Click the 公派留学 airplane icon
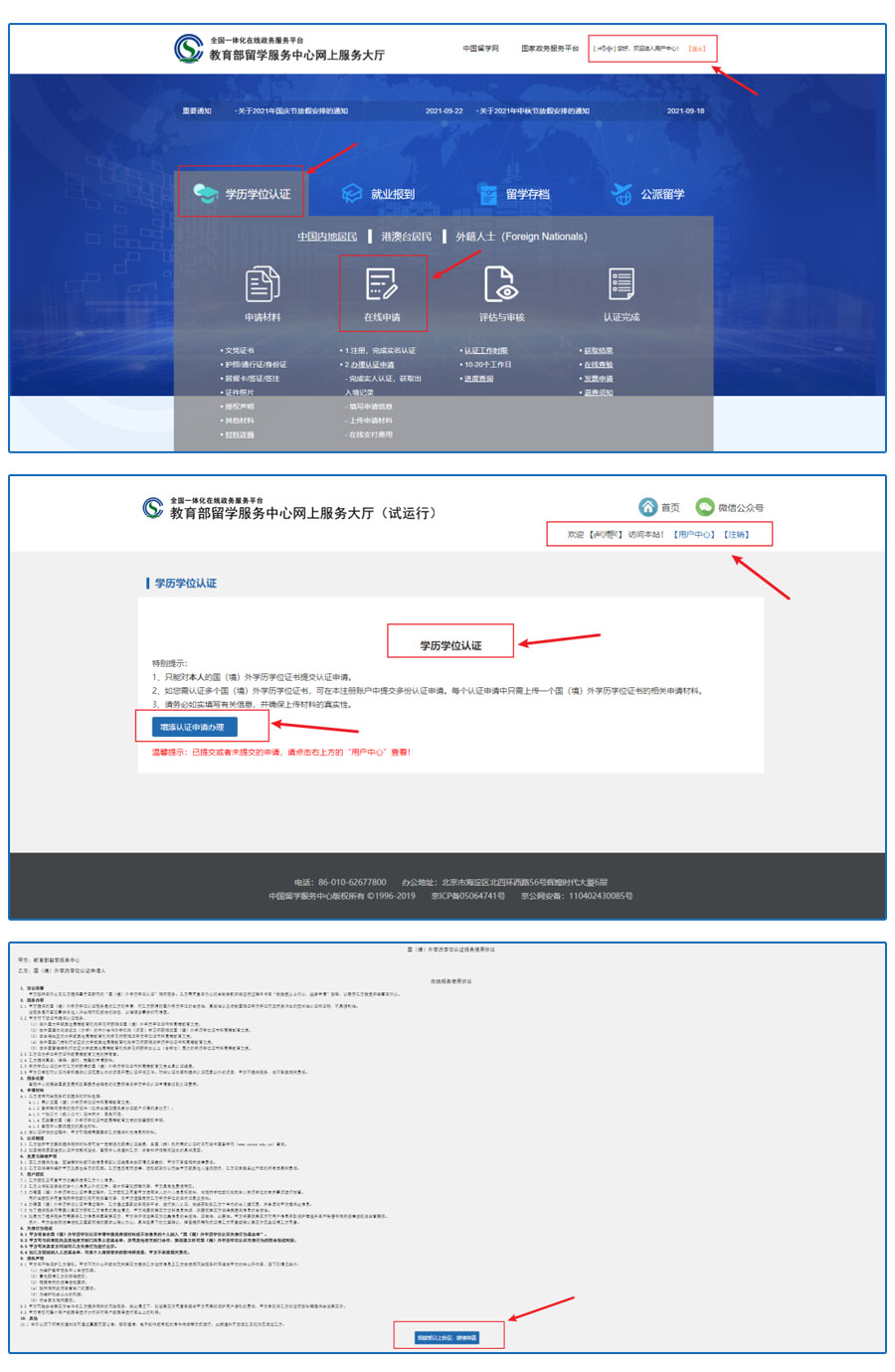895x1372 pixels. click(x=622, y=194)
